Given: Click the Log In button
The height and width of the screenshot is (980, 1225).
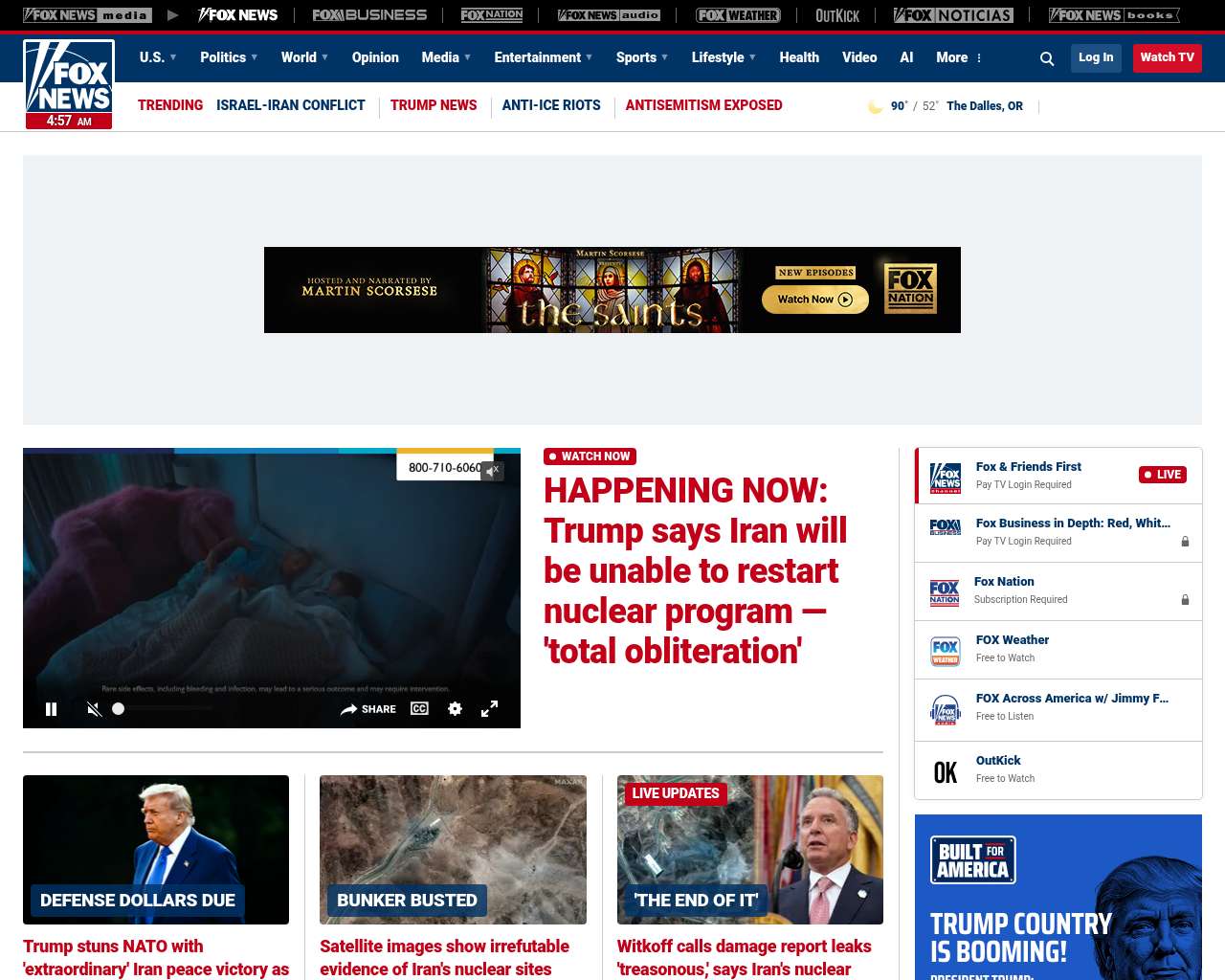Looking at the screenshot, I should click(1096, 57).
